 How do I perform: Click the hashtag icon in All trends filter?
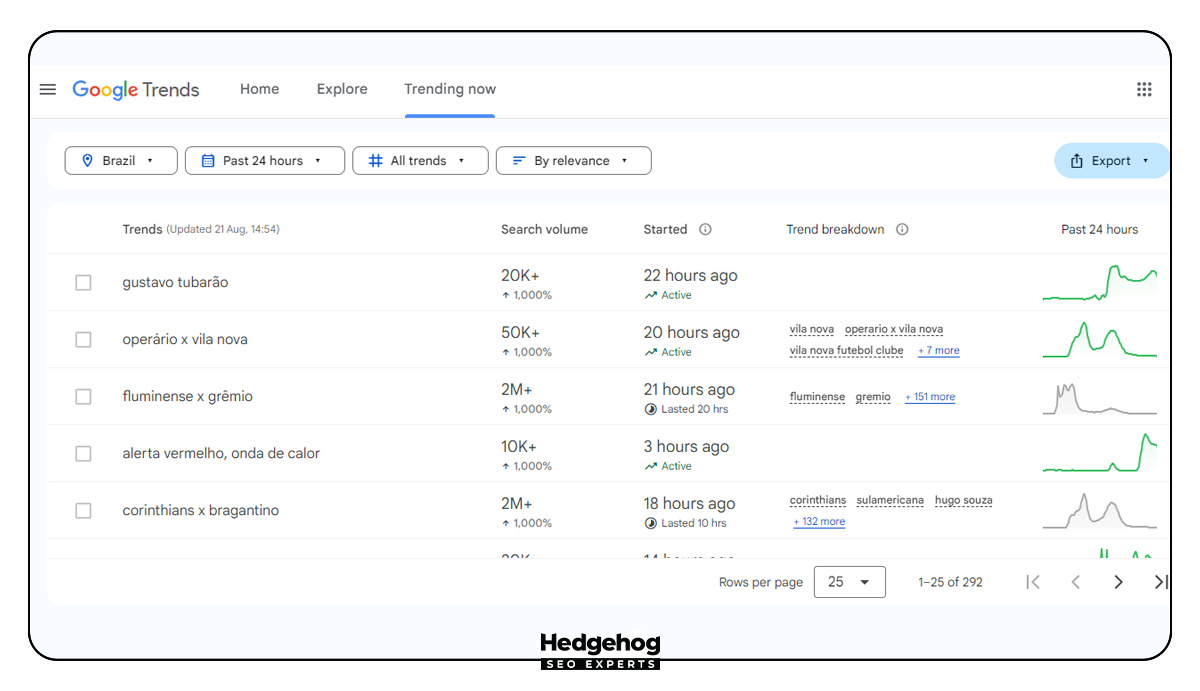point(375,161)
